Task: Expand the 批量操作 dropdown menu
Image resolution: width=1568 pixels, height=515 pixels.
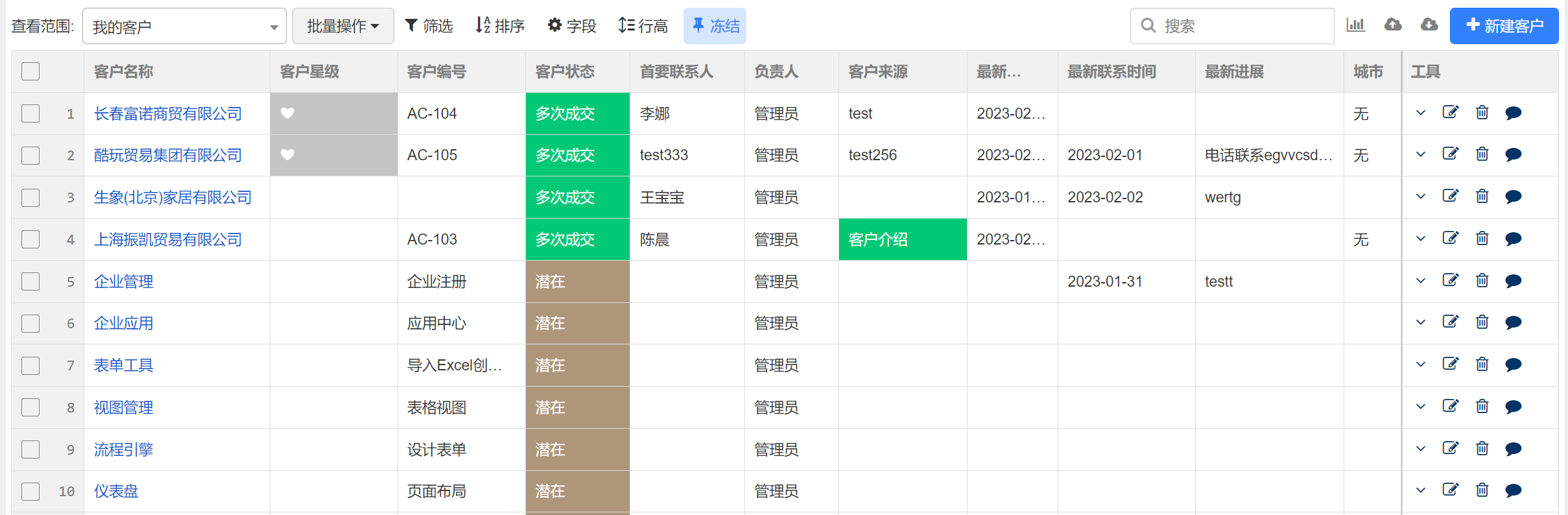Action: coord(342,26)
